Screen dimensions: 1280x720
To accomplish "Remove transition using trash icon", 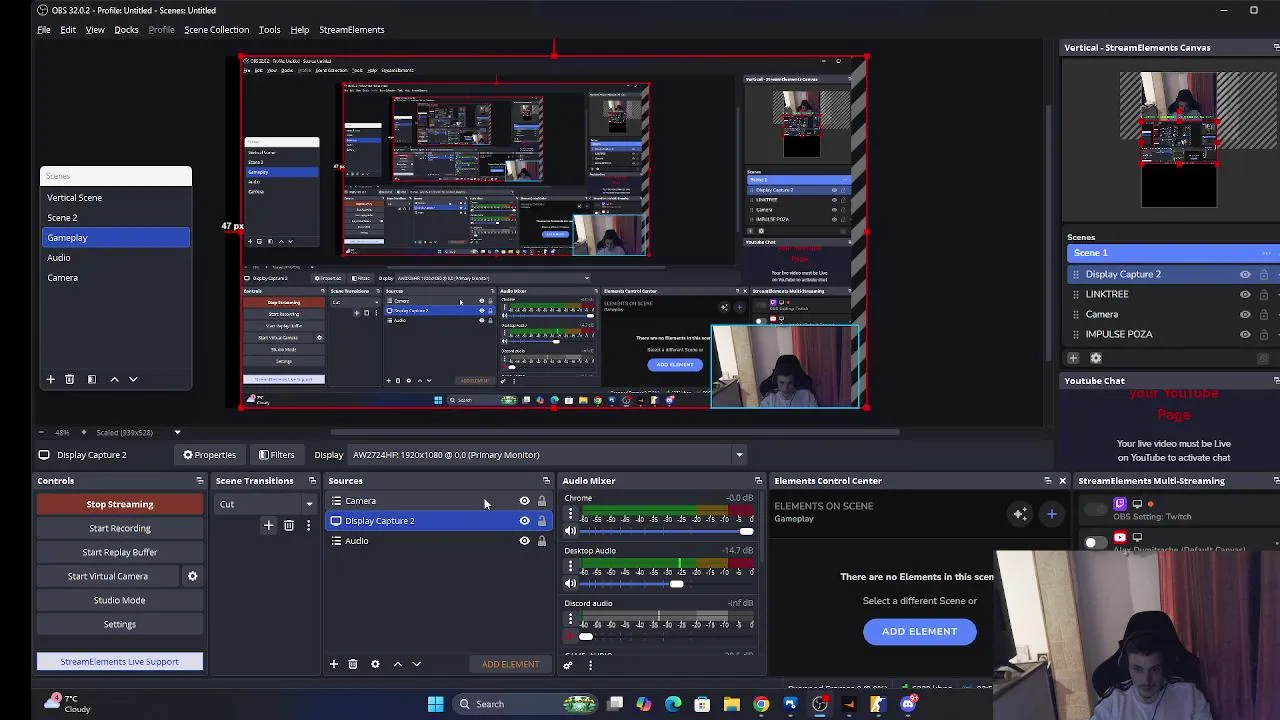I will point(288,525).
